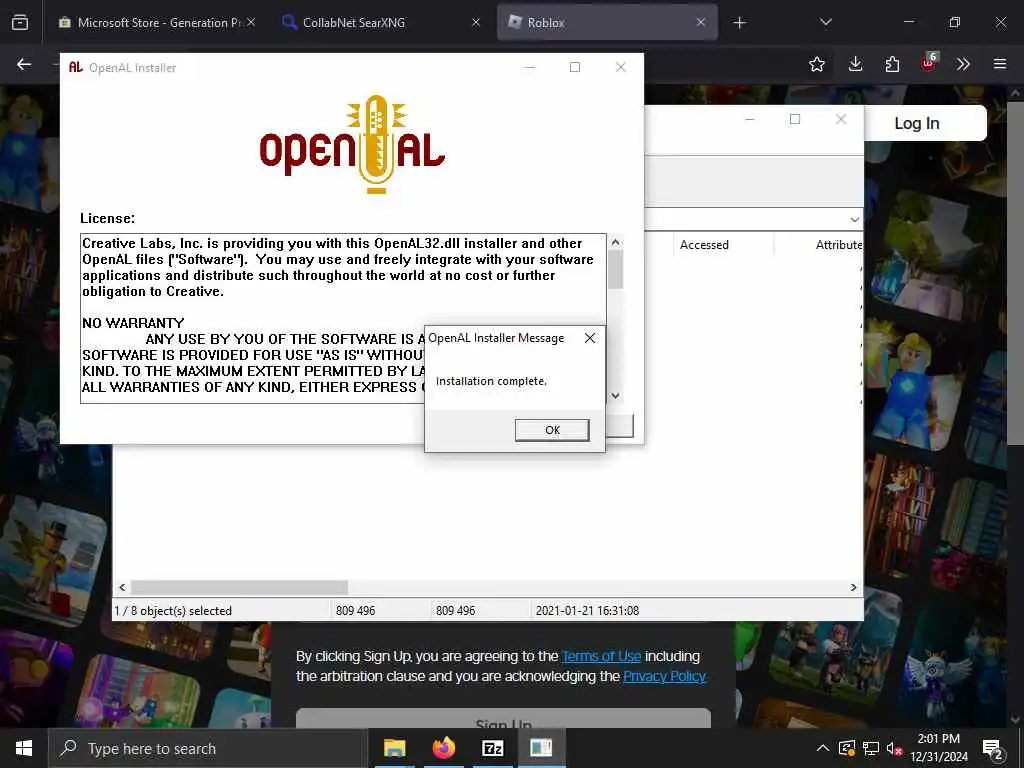
Task: Click the license scrollbar up arrow
Action: coord(615,242)
